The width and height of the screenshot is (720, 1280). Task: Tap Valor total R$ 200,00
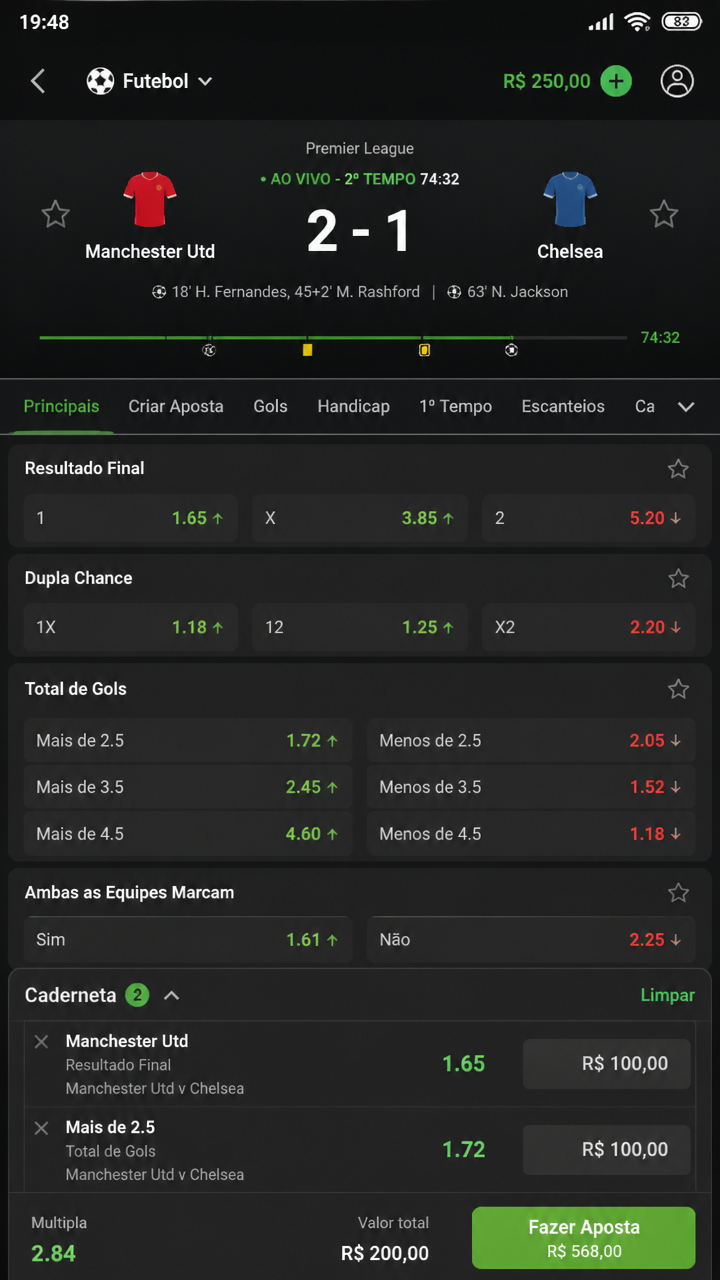click(385, 1253)
